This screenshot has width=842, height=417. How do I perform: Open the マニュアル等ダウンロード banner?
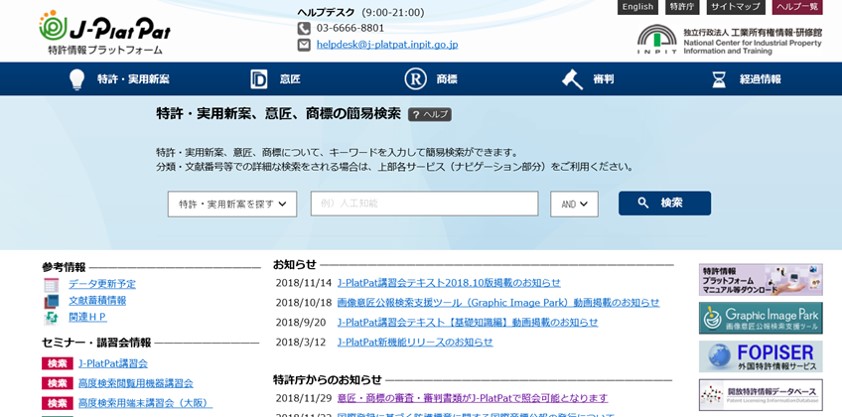pos(760,280)
